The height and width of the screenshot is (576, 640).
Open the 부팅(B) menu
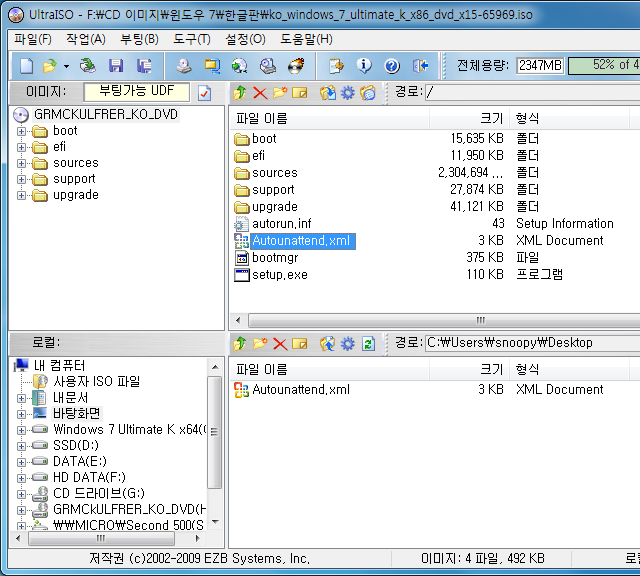tap(139, 39)
